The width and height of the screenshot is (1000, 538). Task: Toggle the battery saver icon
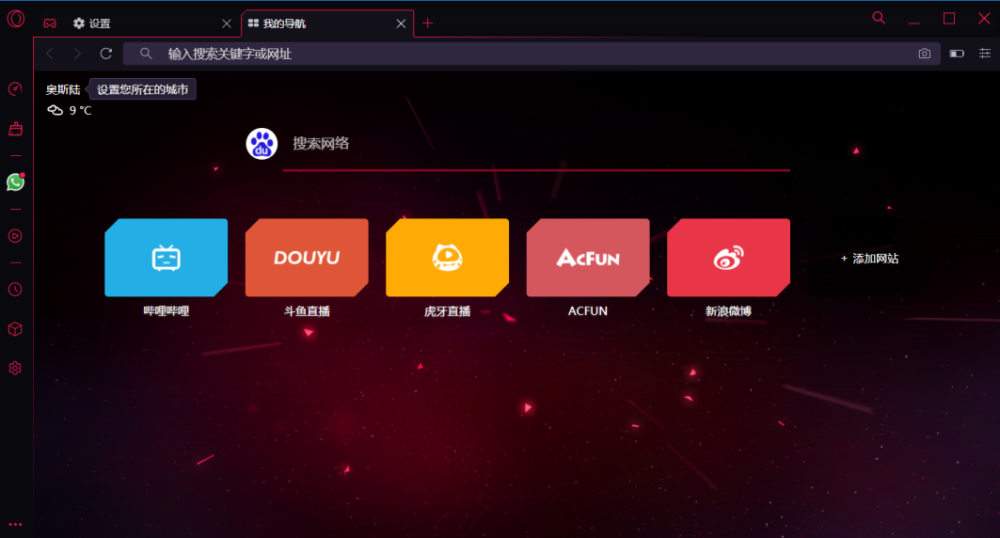click(957, 54)
